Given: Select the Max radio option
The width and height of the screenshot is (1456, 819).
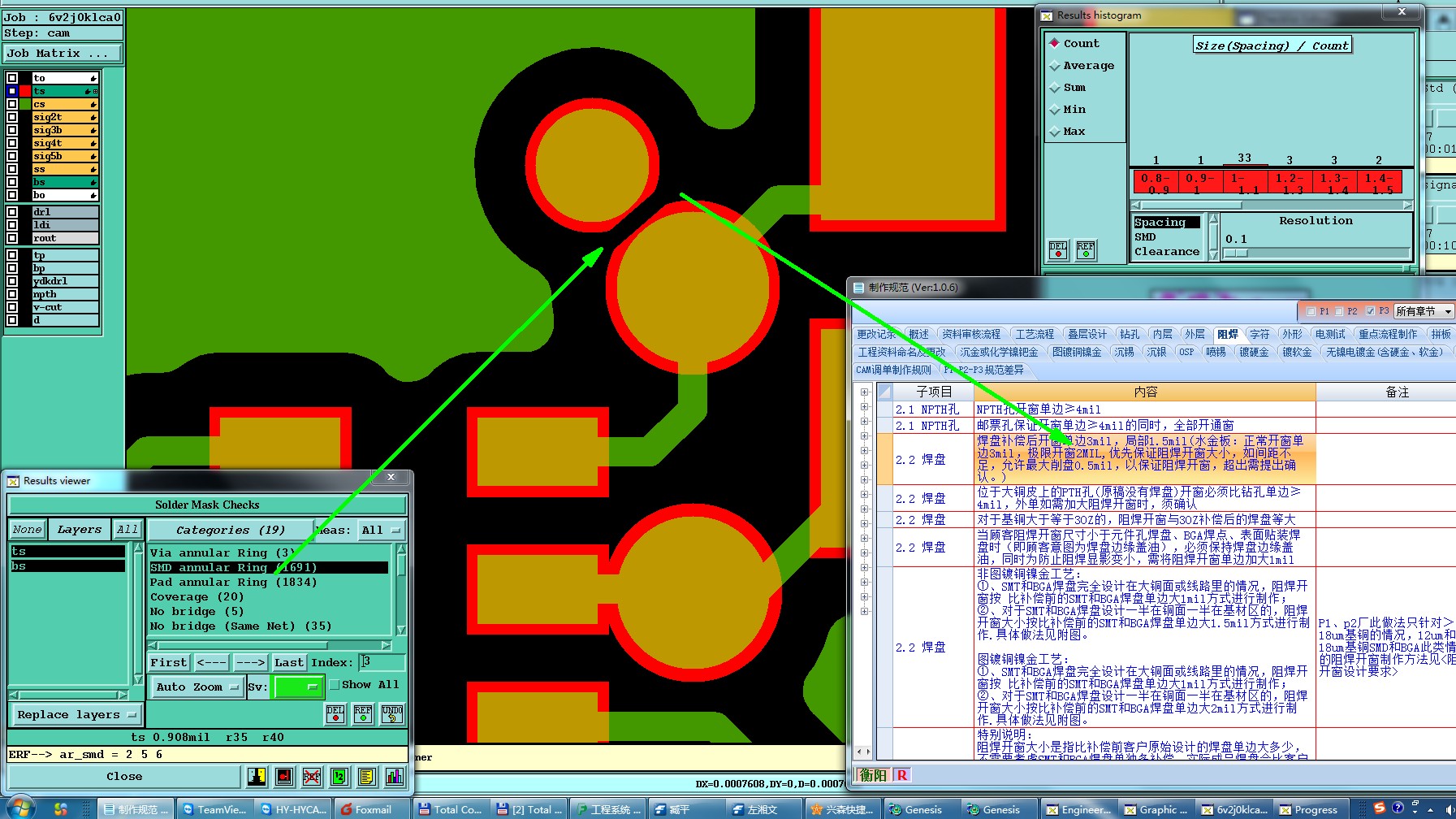Looking at the screenshot, I should [x=1055, y=132].
